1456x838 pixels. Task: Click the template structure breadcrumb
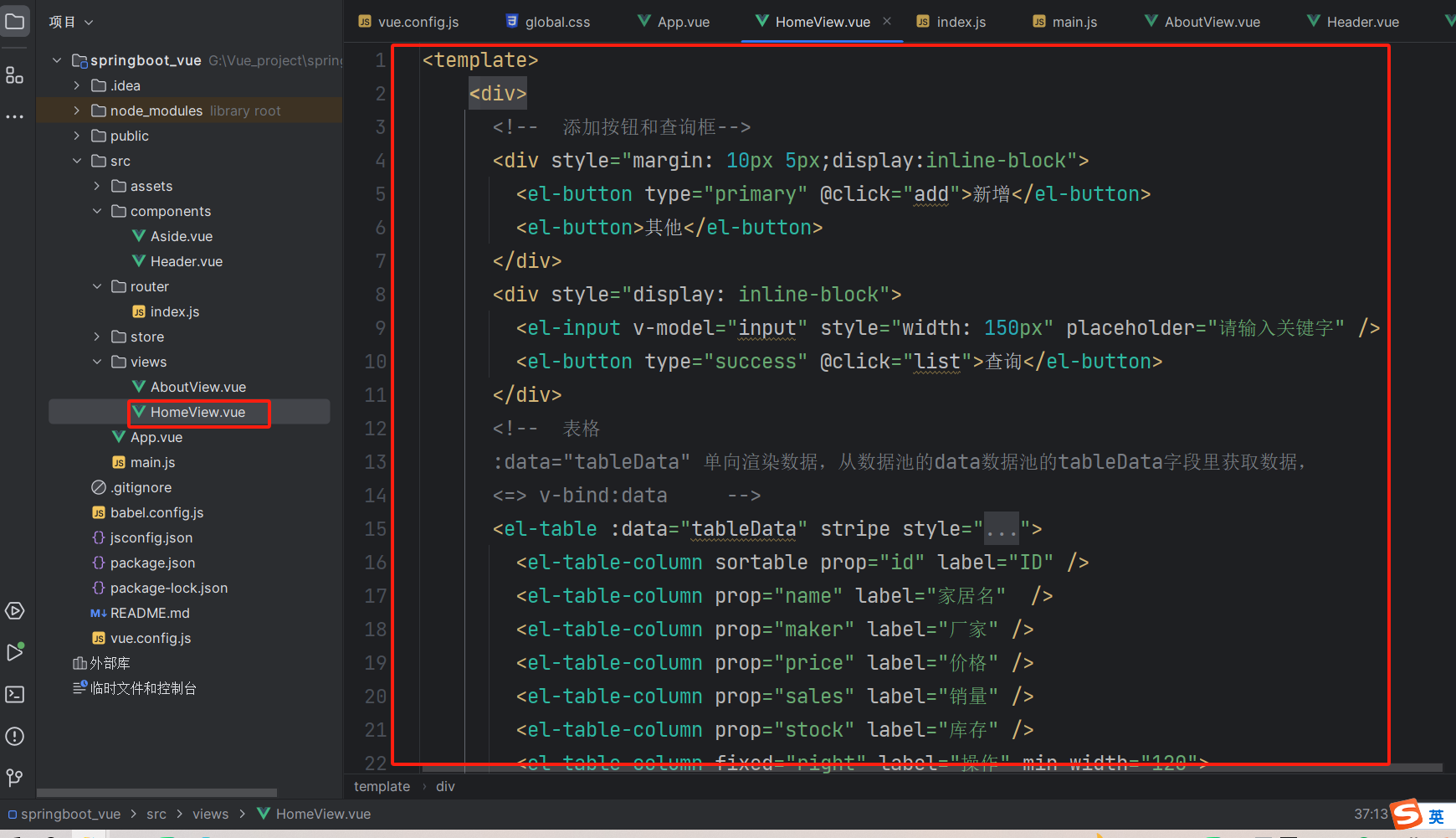[382, 786]
